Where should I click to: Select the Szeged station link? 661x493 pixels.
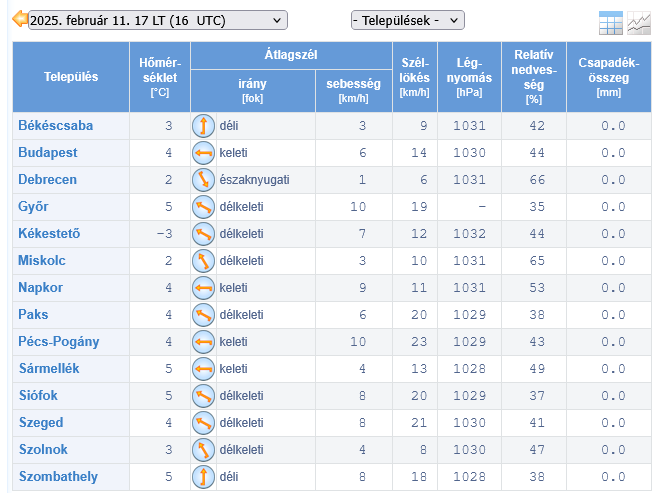41,423
